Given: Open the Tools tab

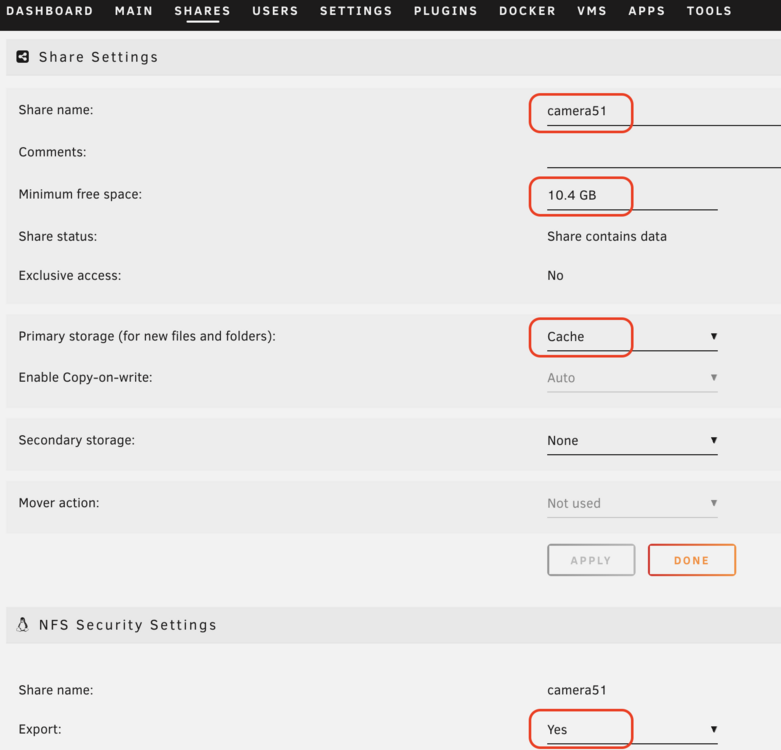Looking at the screenshot, I should click(709, 11).
